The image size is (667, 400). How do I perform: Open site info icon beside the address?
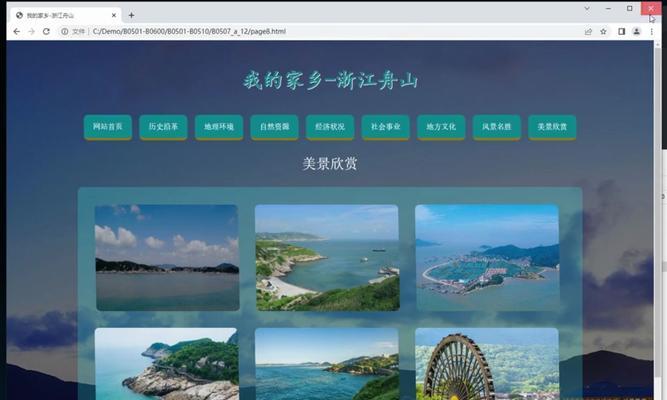coord(65,31)
